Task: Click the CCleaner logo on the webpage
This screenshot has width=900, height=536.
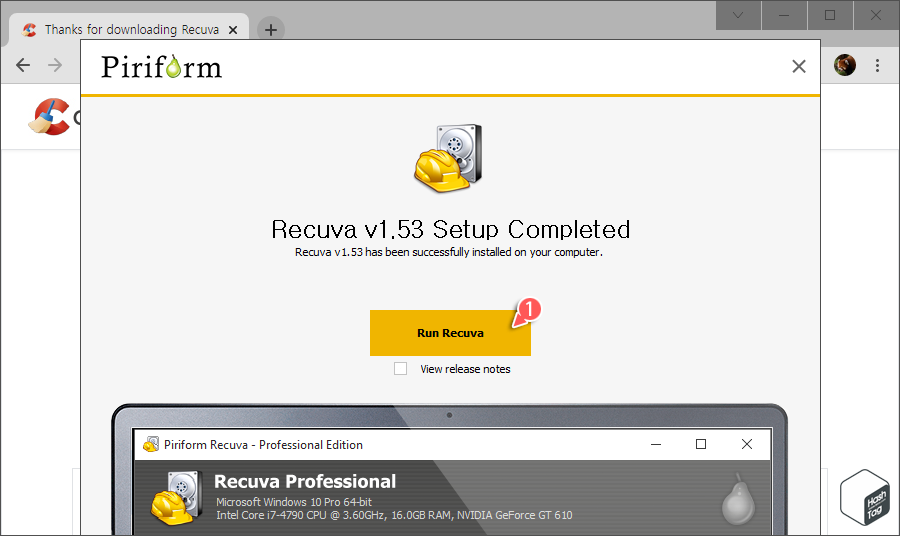Action: point(50,116)
